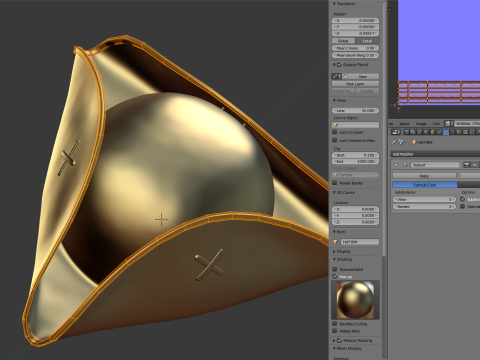Select the highlighted Modifiers wrench tab
Image resolution: width=480 pixels, height=360 pixels.
[x=446, y=132]
